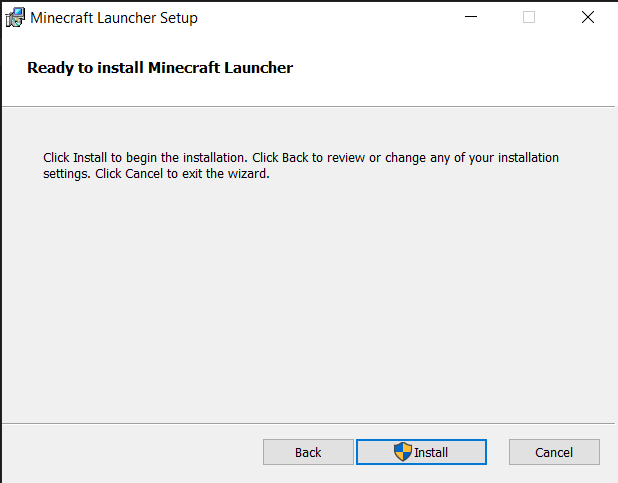Click the heading 'Ready to install Minecraft Launcher'
The width and height of the screenshot is (618, 483).
pyautogui.click(x=160, y=68)
